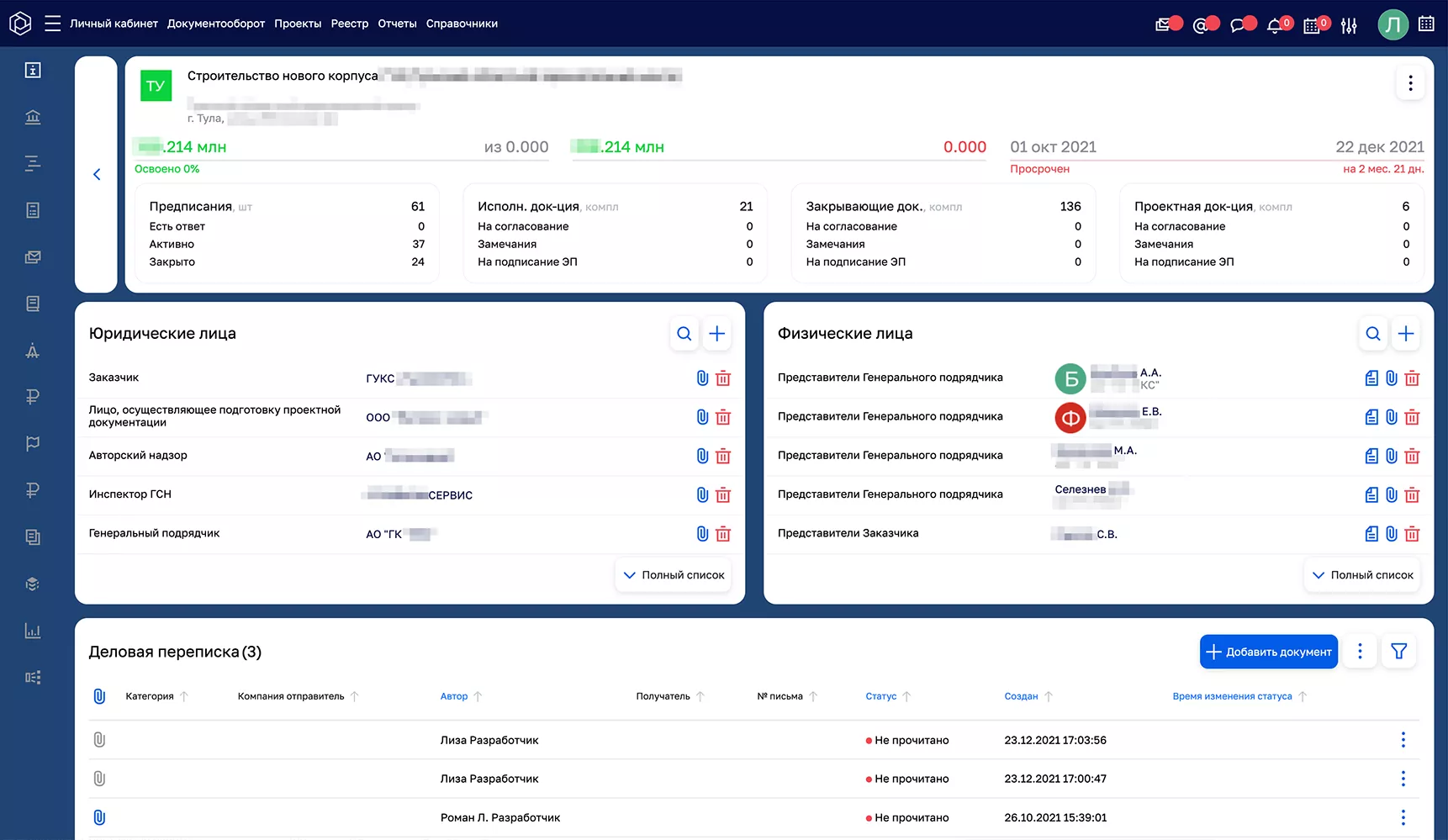Open attachments for Авторский надзор row
The image size is (1448, 840).
pos(702,456)
